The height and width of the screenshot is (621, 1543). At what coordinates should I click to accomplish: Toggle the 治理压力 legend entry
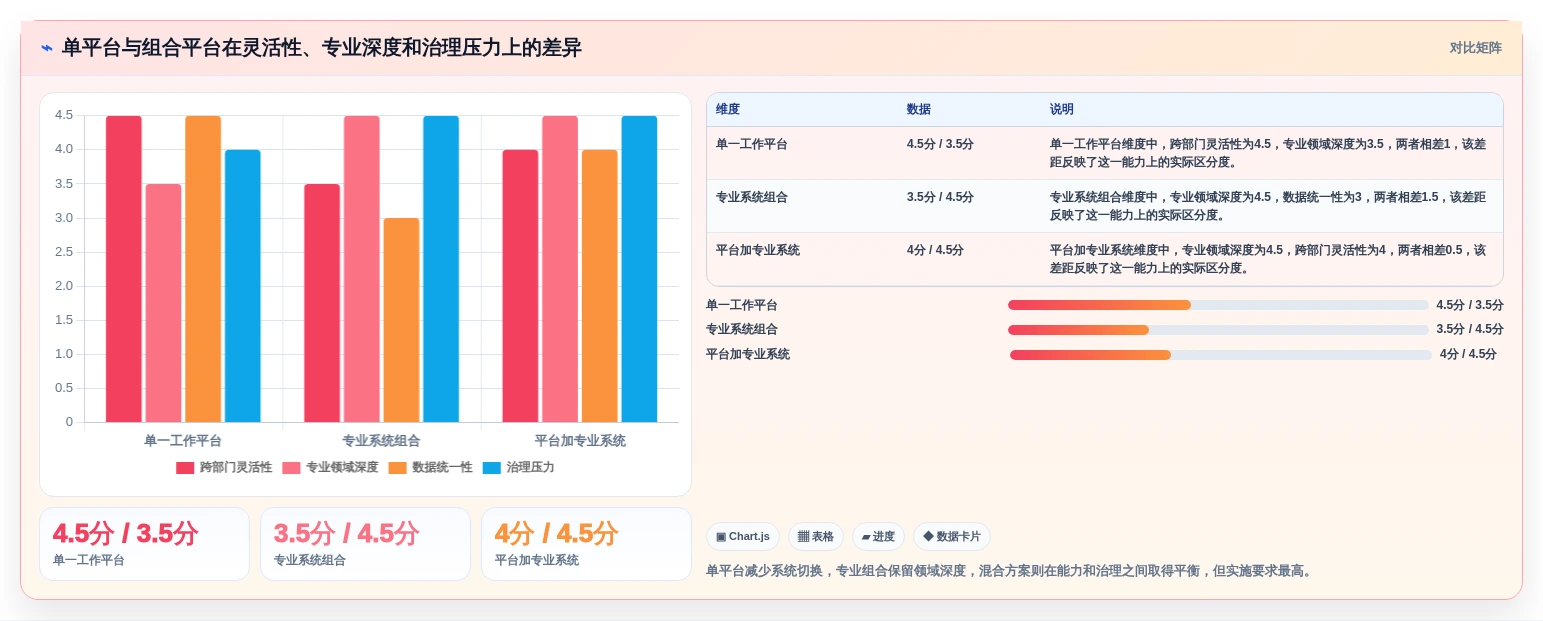pos(518,467)
